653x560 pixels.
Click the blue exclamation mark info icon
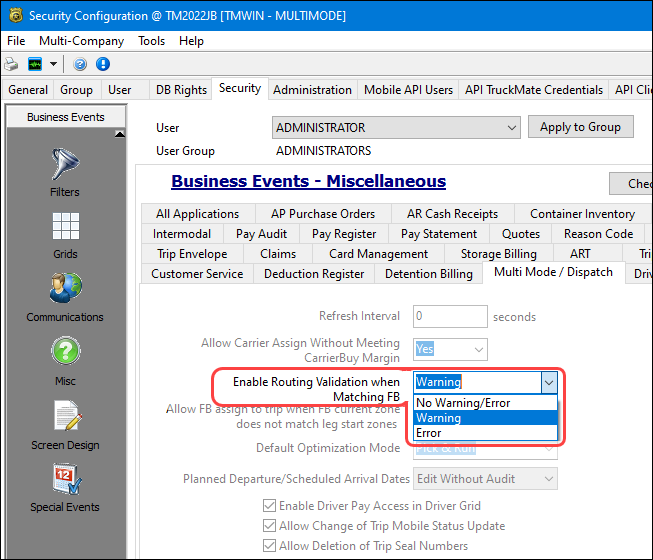coord(101,64)
